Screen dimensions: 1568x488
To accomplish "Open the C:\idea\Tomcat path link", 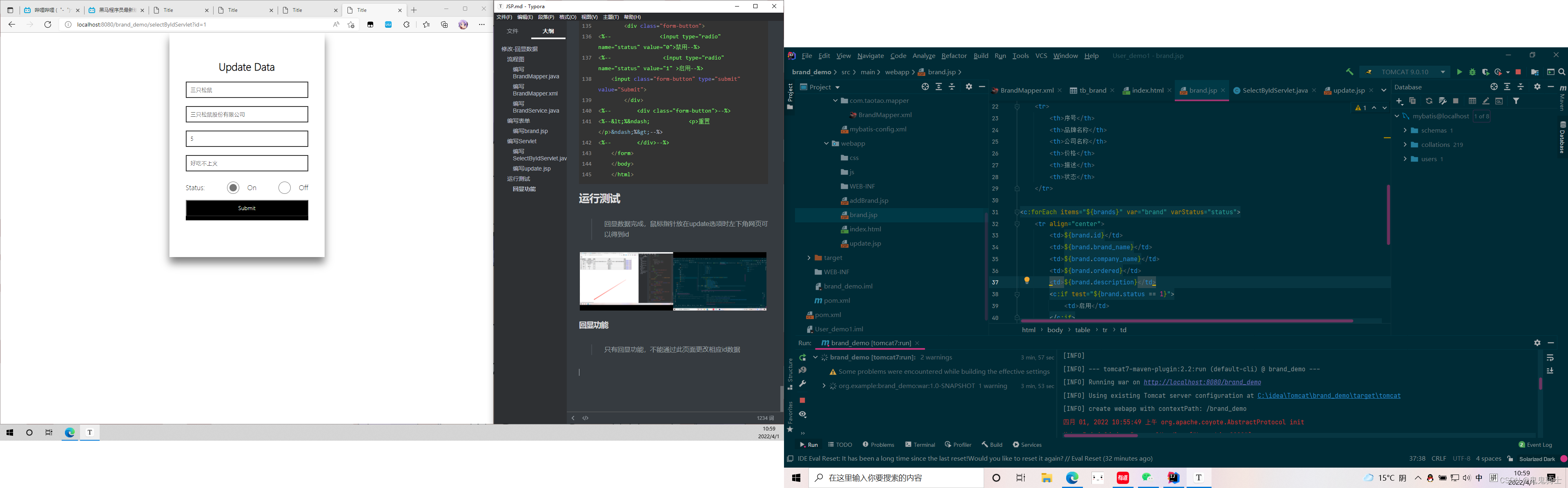I will [1329, 396].
